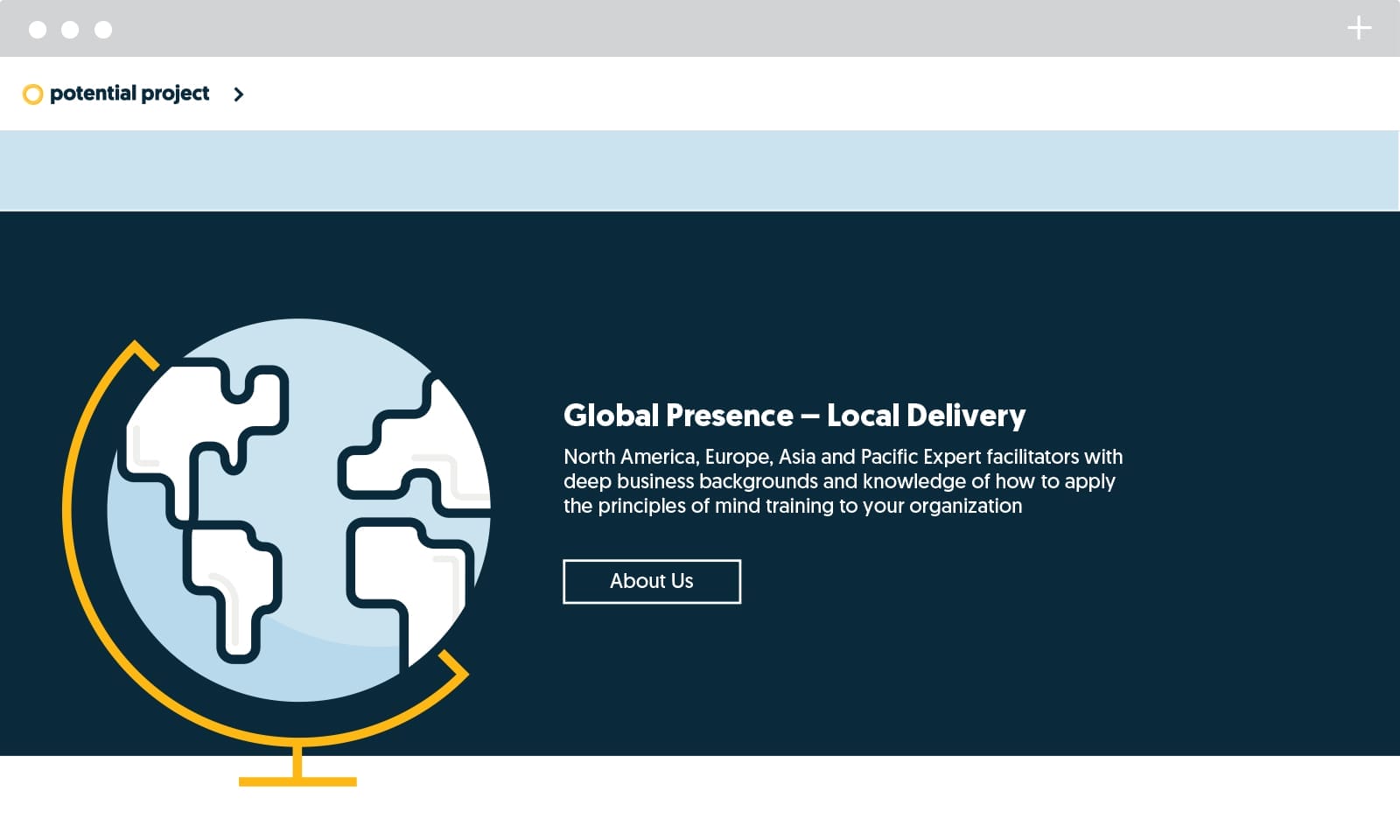Image resolution: width=1400 pixels, height=840 pixels.
Task: Click the yellow ring logo icon
Action: click(x=32, y=94)
